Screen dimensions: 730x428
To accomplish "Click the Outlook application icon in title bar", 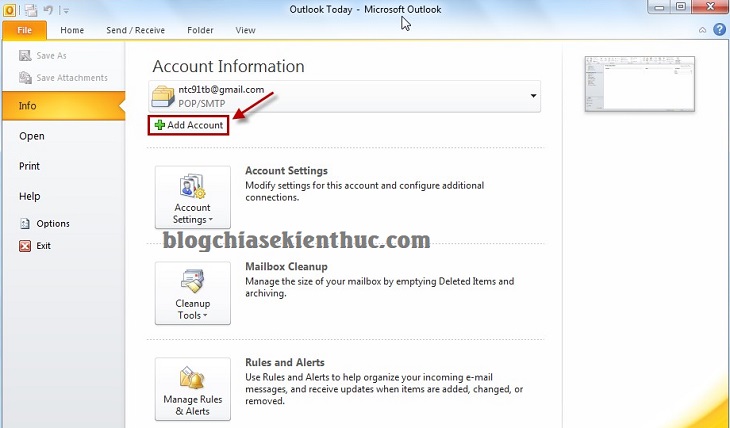I will point(9,9).
